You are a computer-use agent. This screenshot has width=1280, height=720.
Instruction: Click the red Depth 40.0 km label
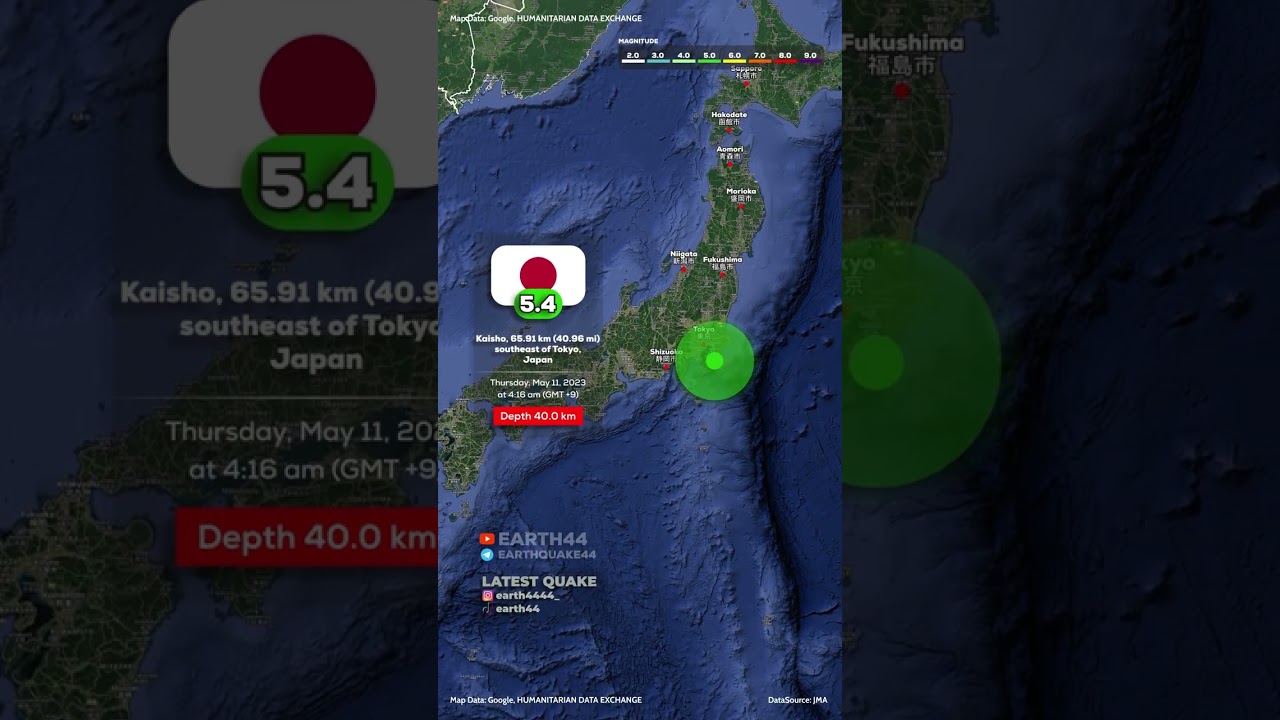click(538, 416)
